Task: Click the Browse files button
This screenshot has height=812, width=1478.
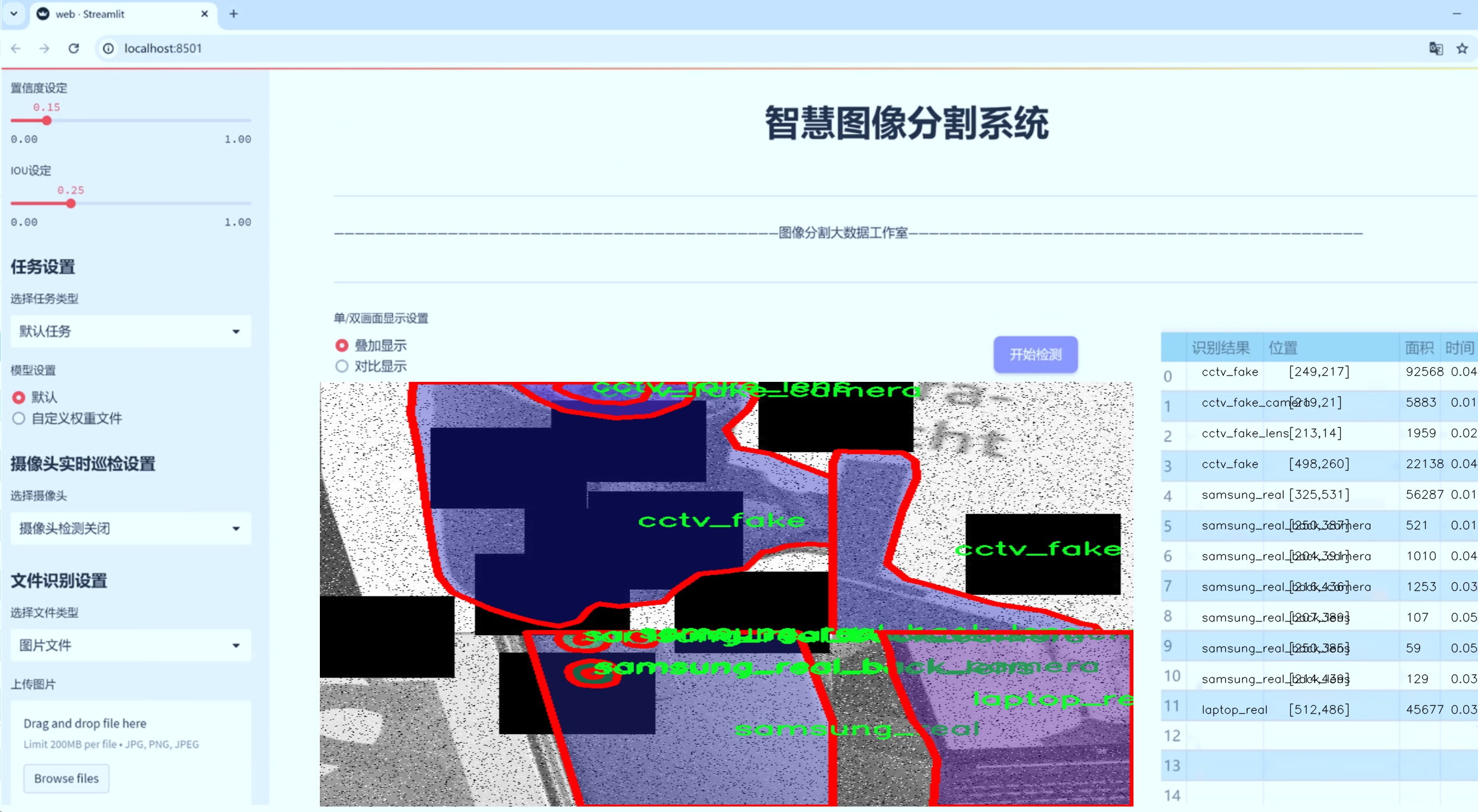Action: pos(66,778)
